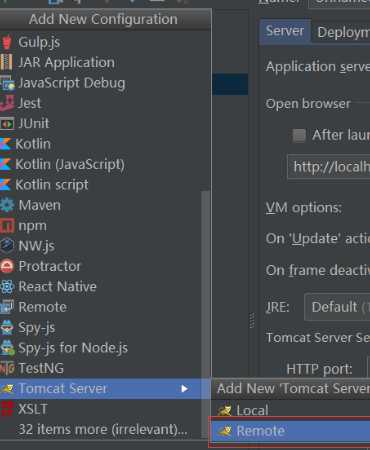Click the JavaScript Debug icon
Viewport: 370px width, 450px height.
pos(7,83)
